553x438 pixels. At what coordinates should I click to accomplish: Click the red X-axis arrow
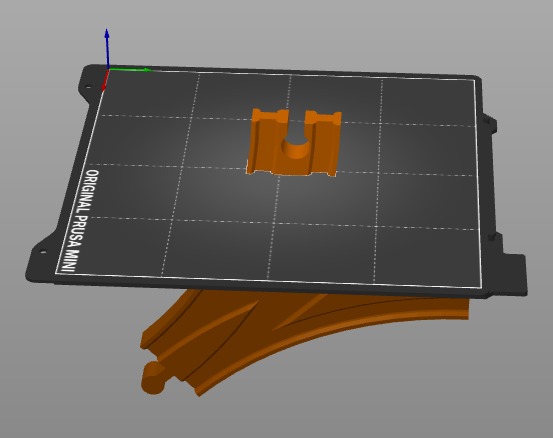click(x=105, y=80)
